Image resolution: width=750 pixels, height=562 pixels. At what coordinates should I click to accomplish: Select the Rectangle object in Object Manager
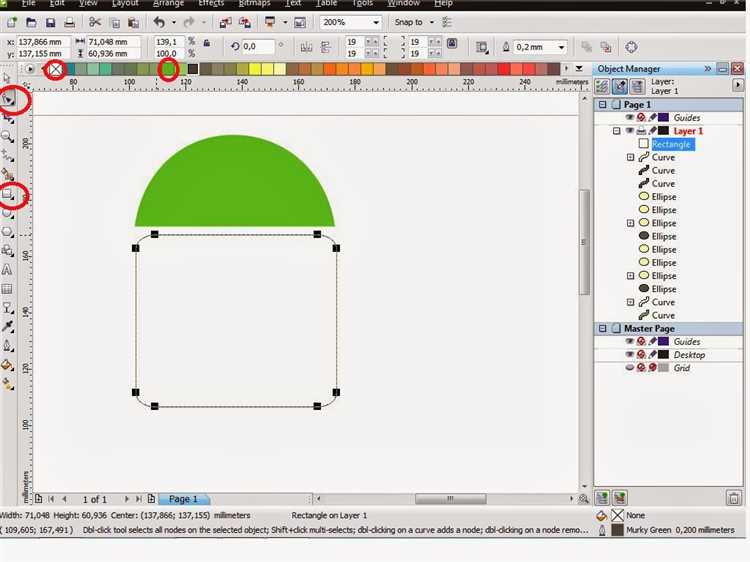click(671, 144)
